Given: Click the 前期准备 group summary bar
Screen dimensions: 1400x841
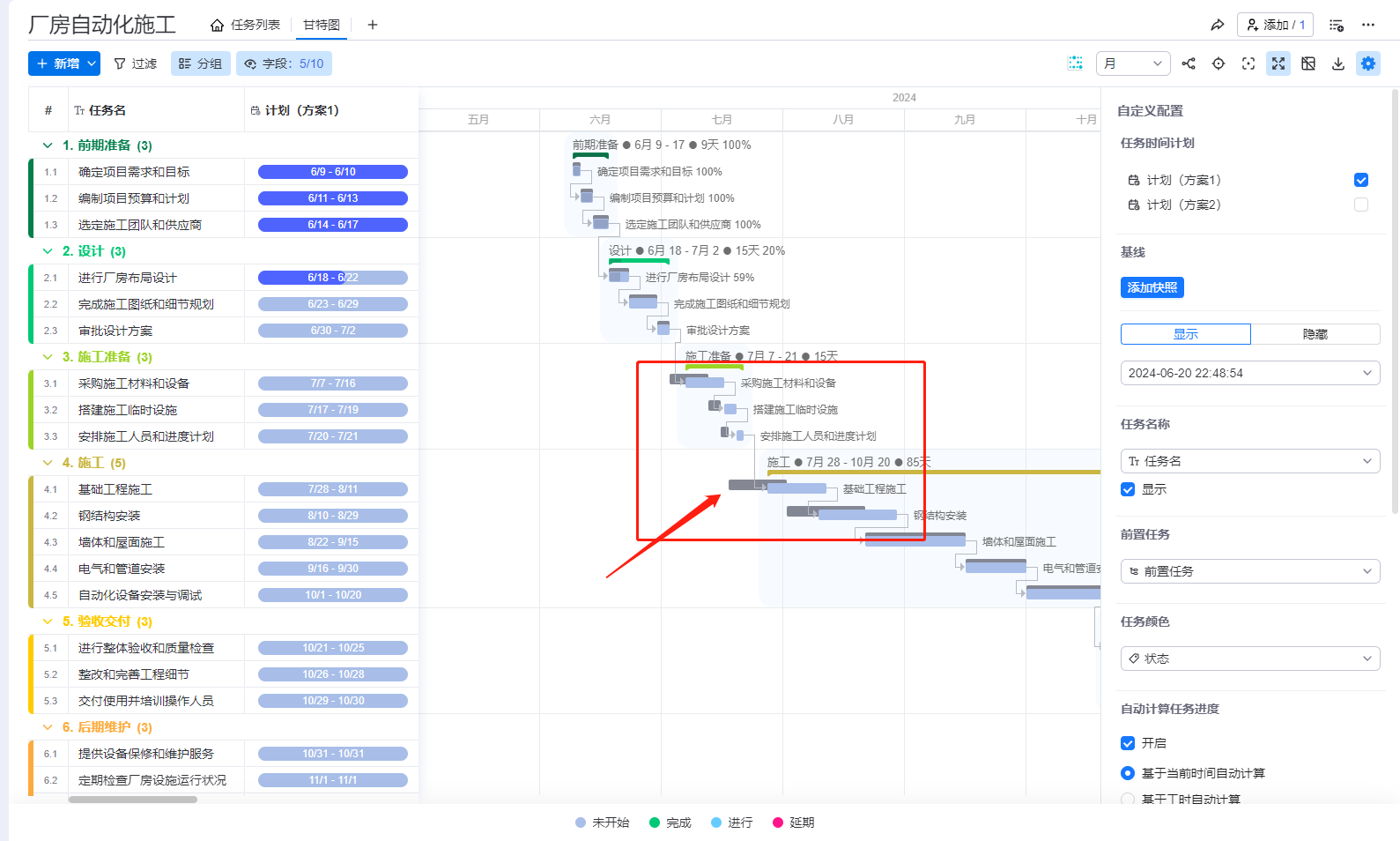Looking at the screenshot, I should [x=590, y=156].
